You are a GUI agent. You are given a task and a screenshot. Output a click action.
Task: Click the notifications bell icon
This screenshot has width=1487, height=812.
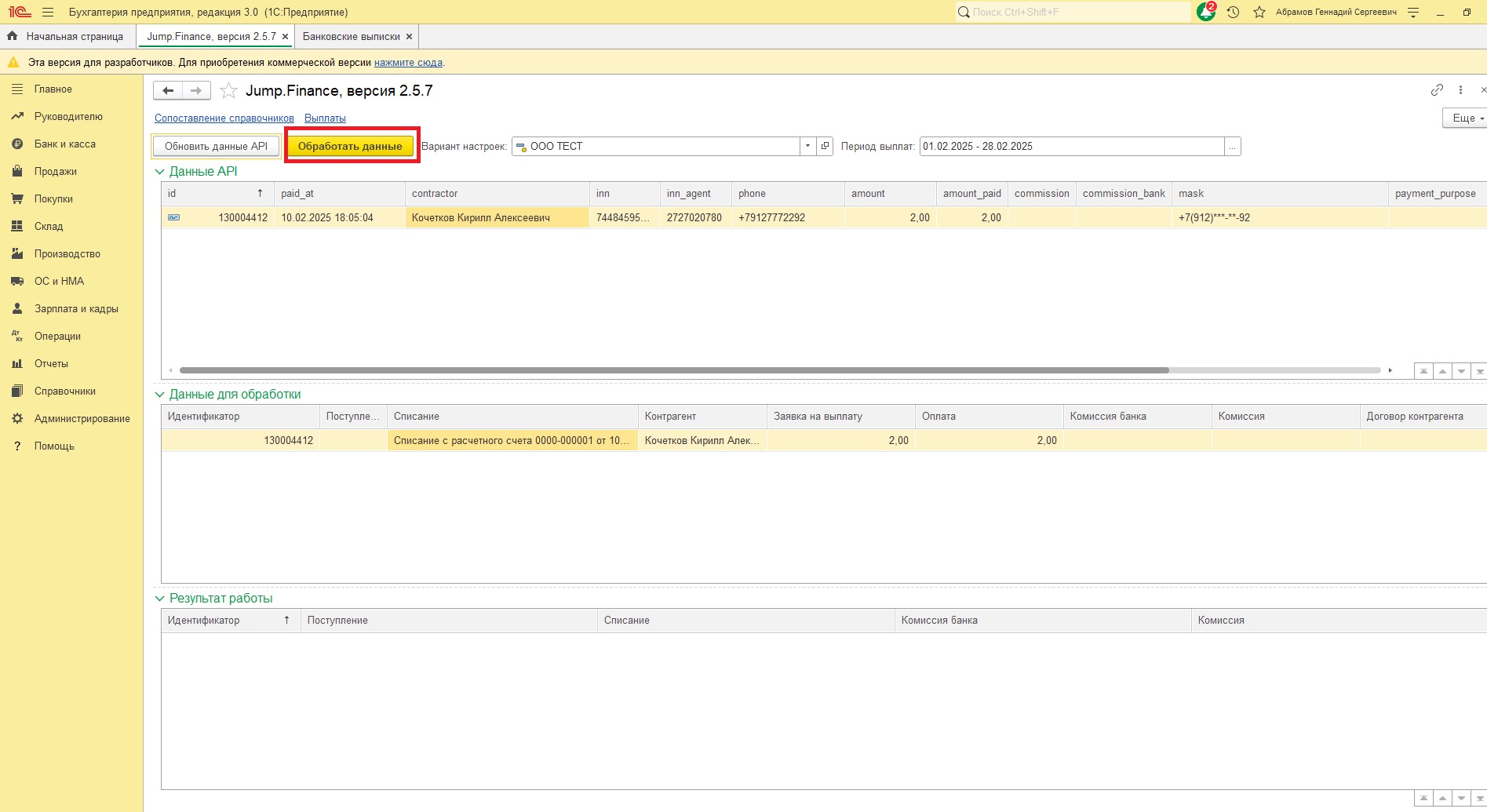[1205, 13]
